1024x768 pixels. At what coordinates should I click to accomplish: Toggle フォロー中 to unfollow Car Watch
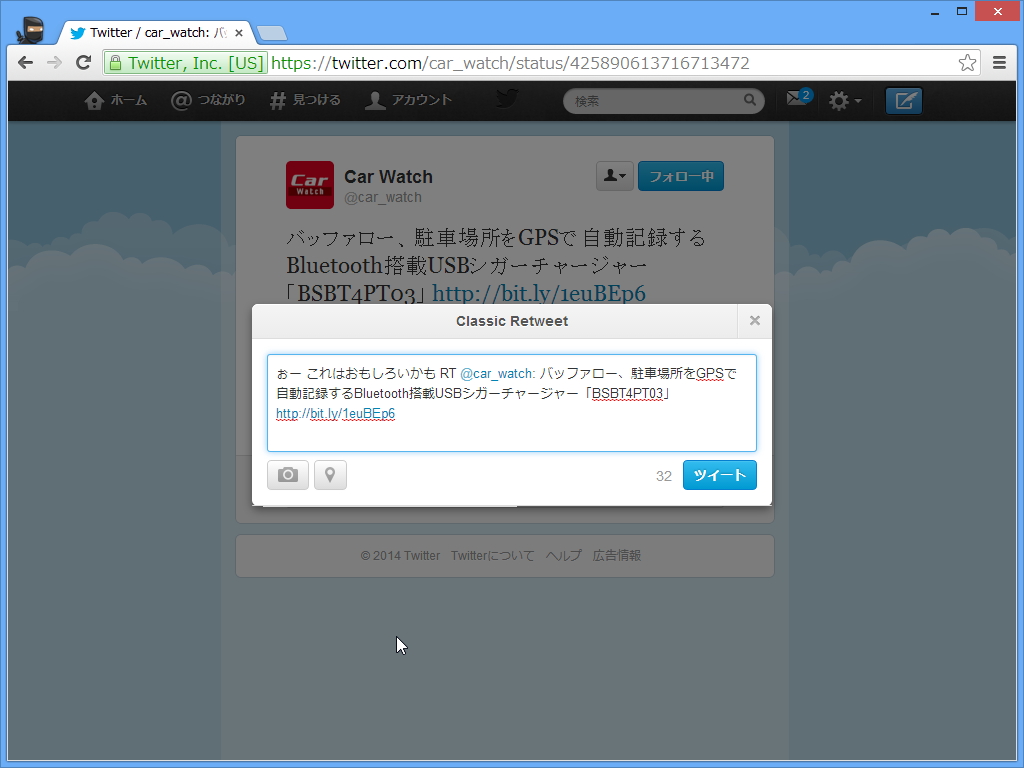click(x=681, y=175)
